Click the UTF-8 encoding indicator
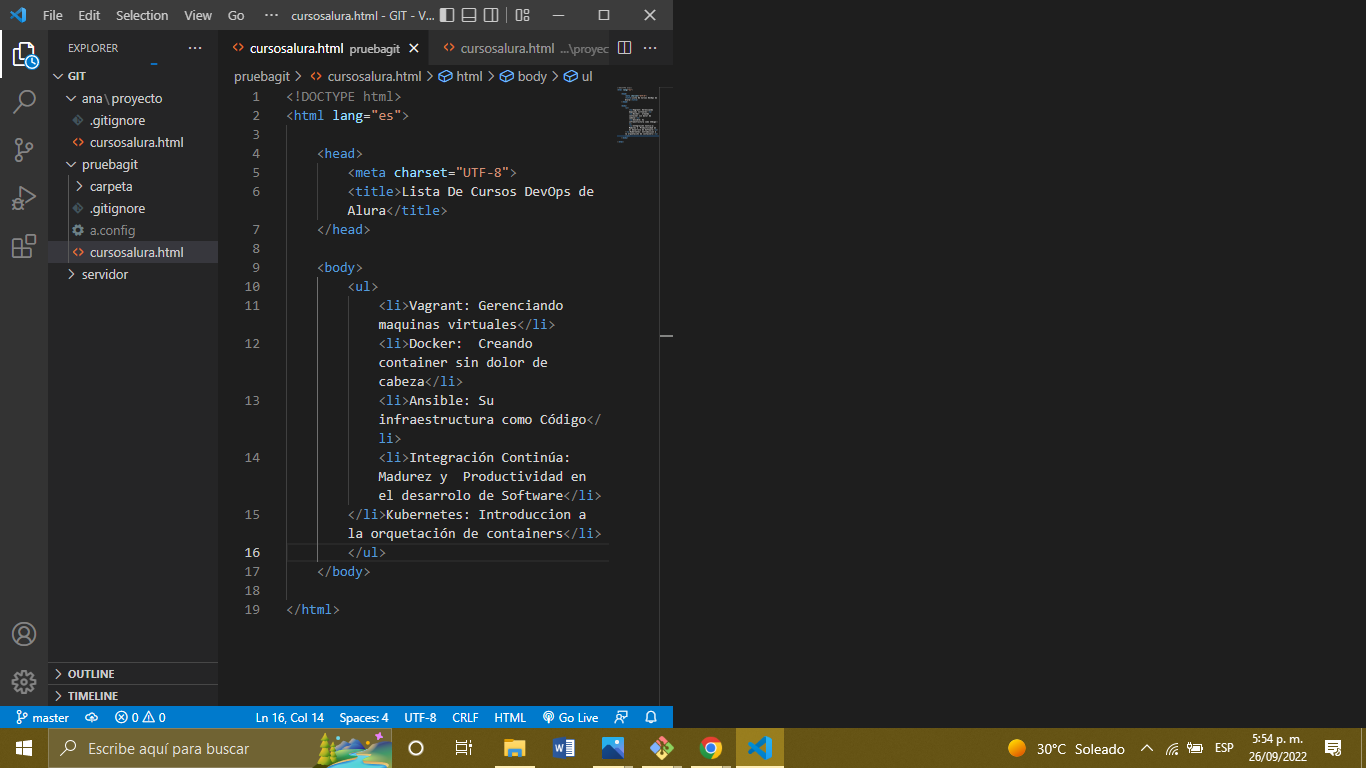 (x=420, y=717)
